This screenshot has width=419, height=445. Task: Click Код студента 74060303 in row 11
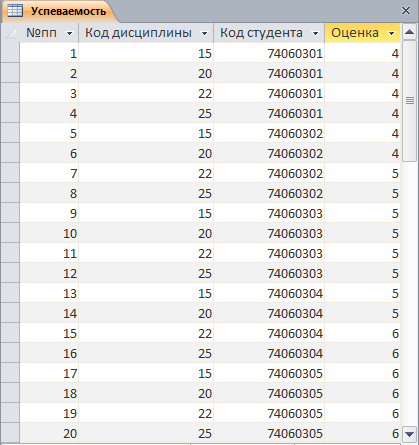pyautogui.click(x=269, y=253)
